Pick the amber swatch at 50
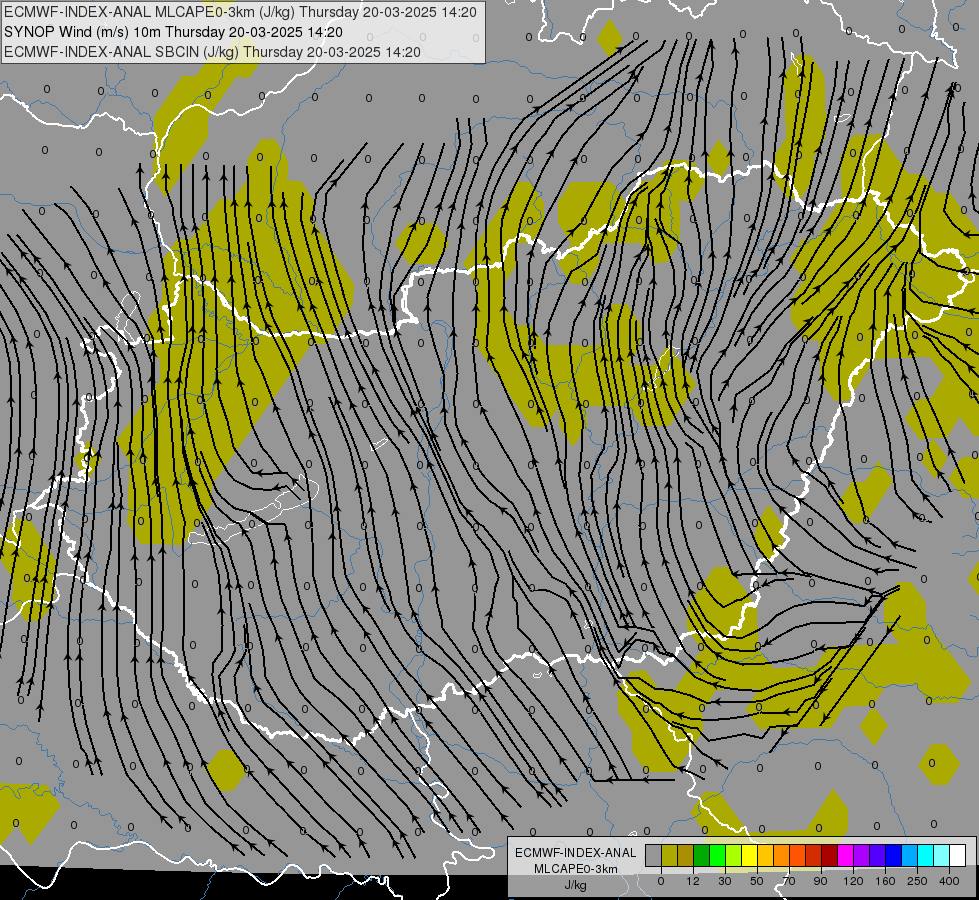The height and width of the screenshot is (900, 979). 765,855
